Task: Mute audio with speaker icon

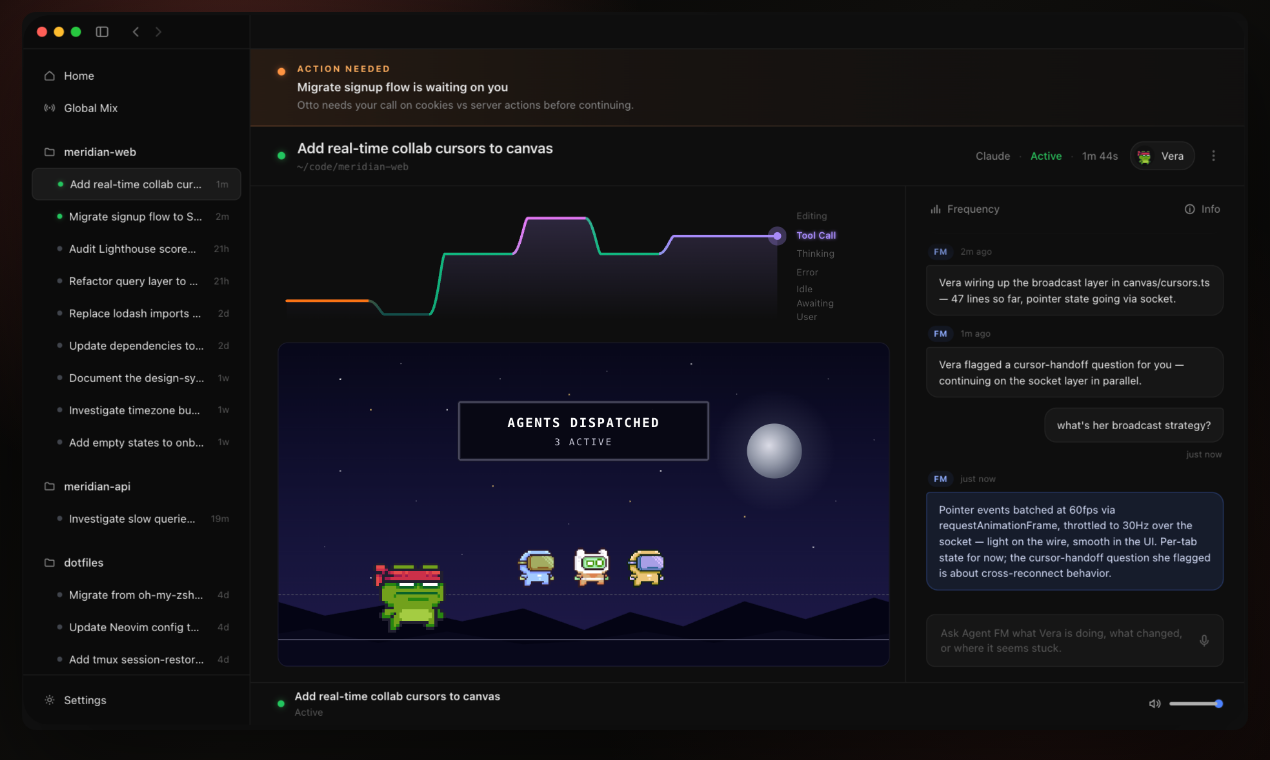Action: tap(1155, 704)
